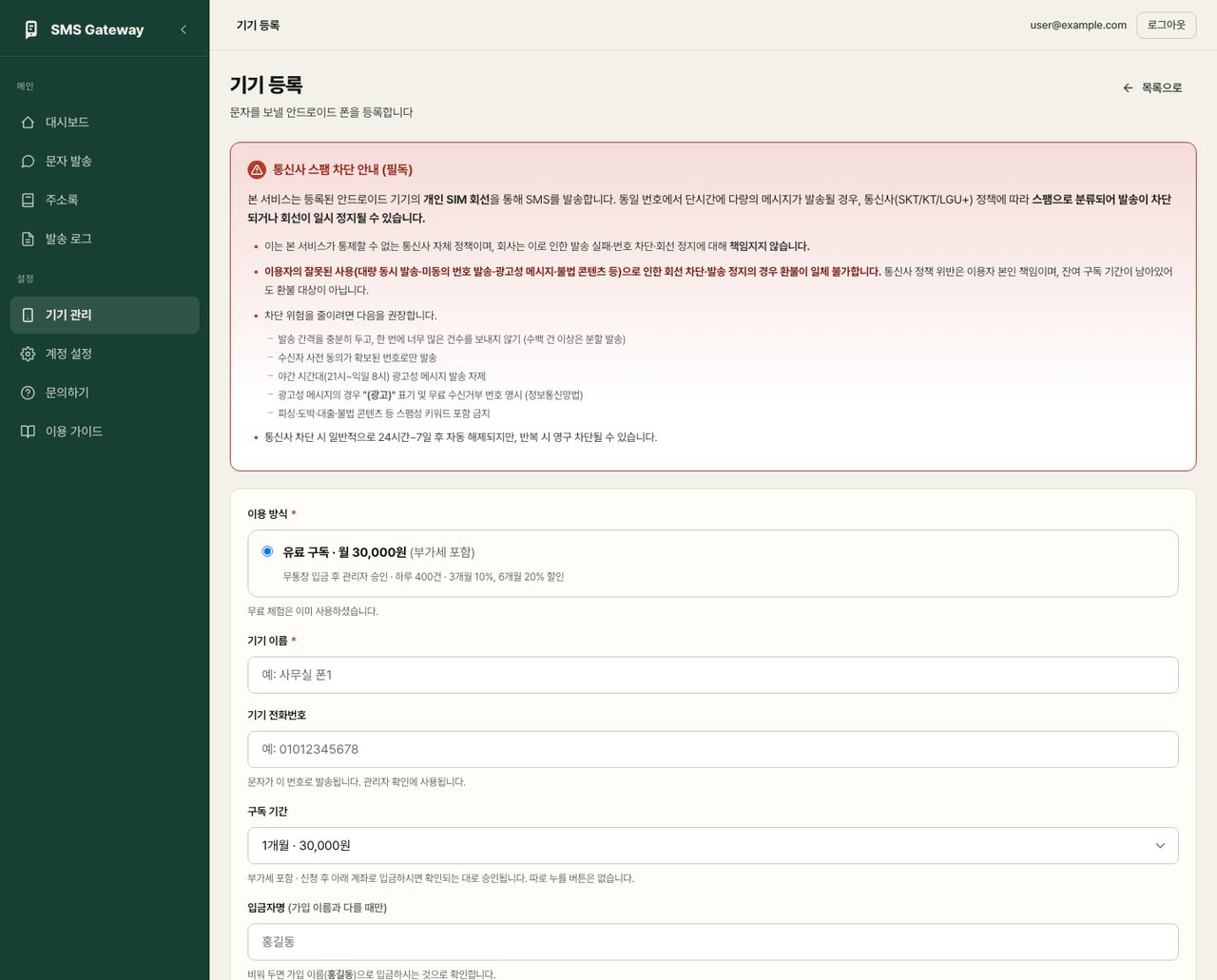Open 문의하기 in the sidebar
The height and width of the screenshot is (980, 1217).
105,394
